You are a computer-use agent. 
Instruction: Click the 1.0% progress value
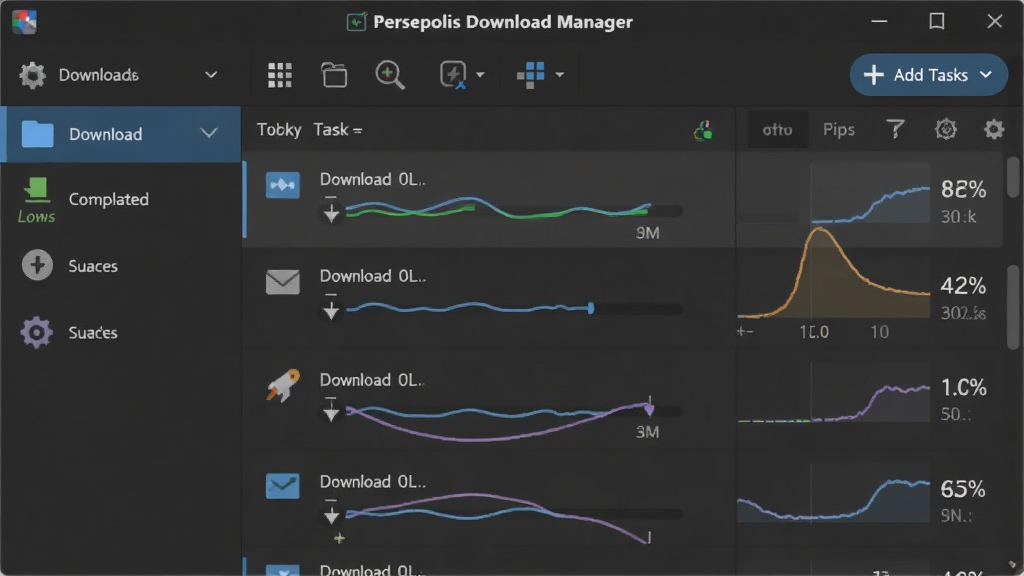[x=963, y=387]
